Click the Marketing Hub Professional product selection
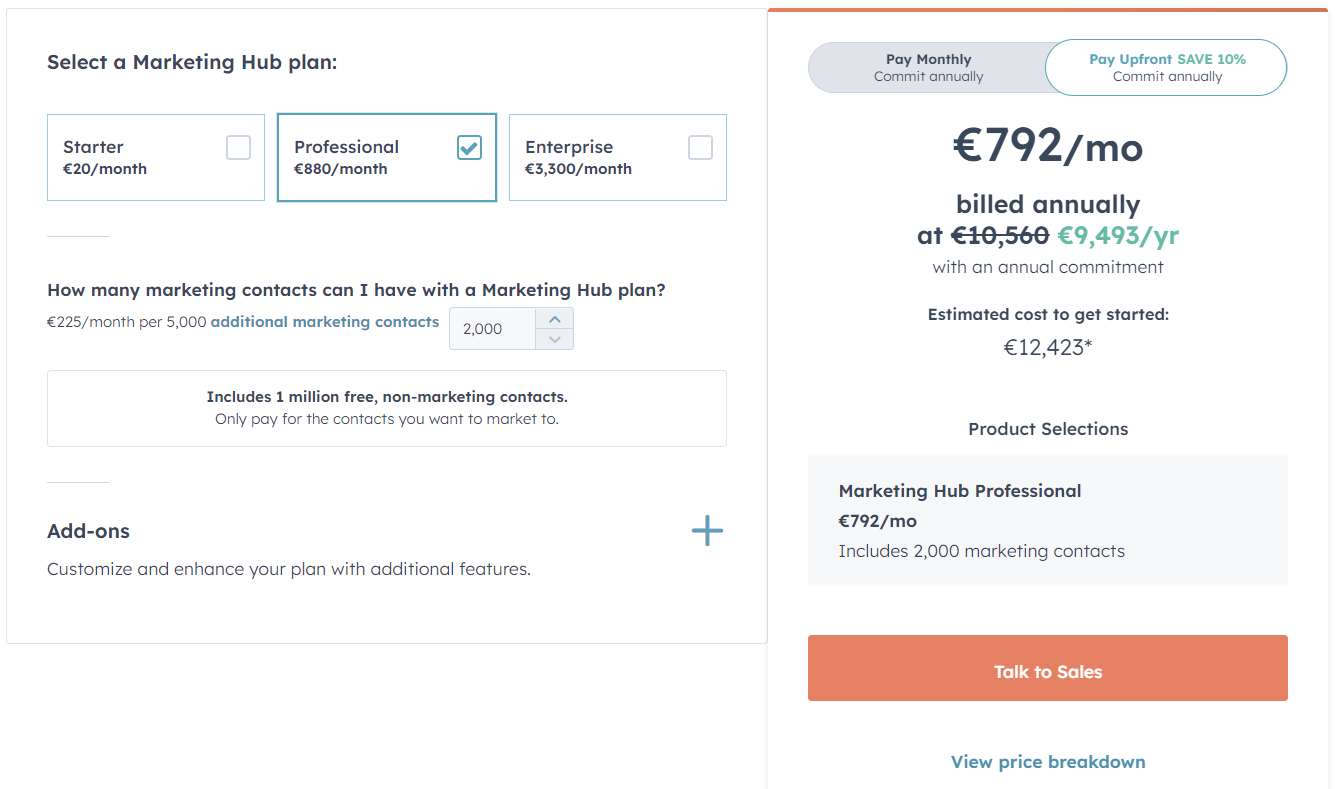 click(x=1047, y=520)
